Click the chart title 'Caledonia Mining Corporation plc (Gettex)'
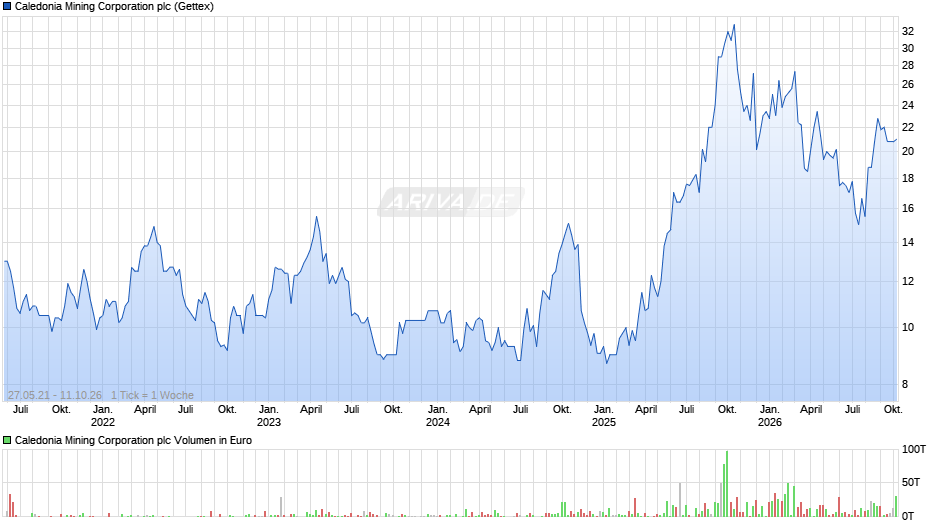The image size is (940, 526). tap(114, 7)
